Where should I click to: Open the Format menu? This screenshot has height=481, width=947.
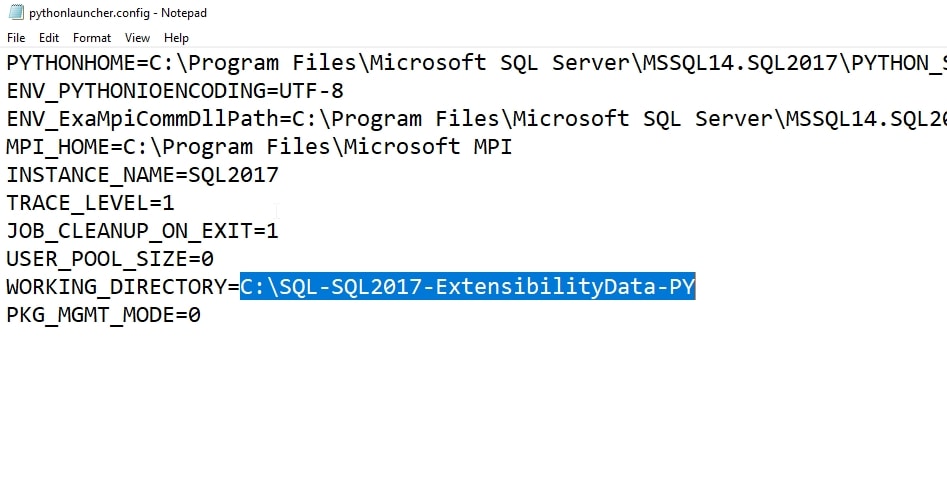coord(92,38)
